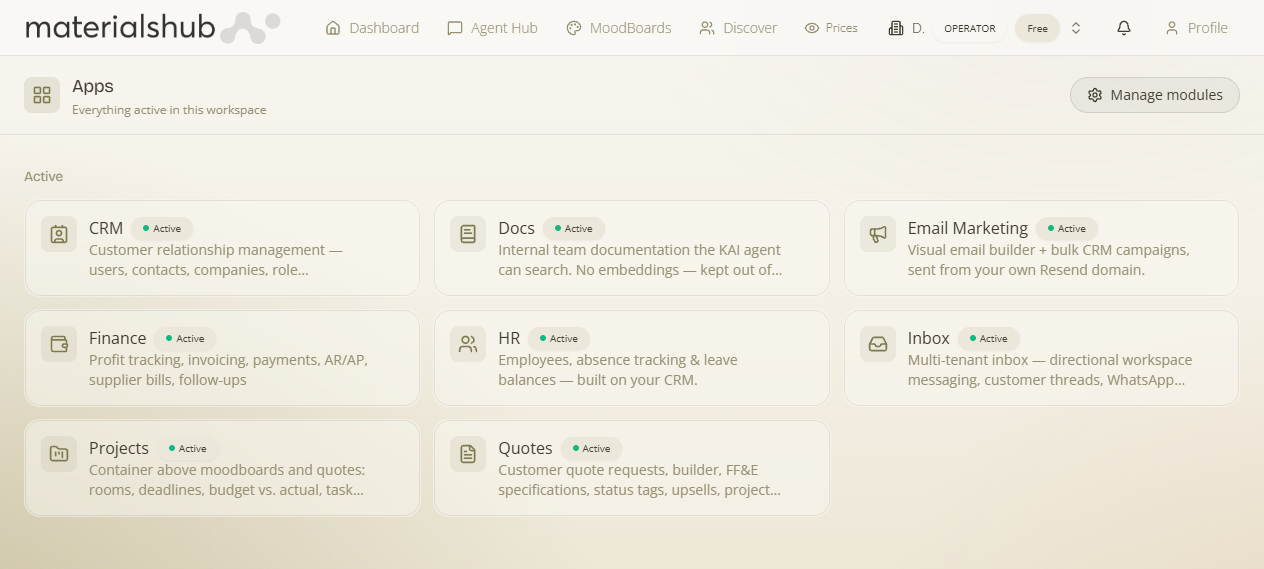Click Manage modules button
The image size is (1264, 569).
click(x=1155, y=95)
